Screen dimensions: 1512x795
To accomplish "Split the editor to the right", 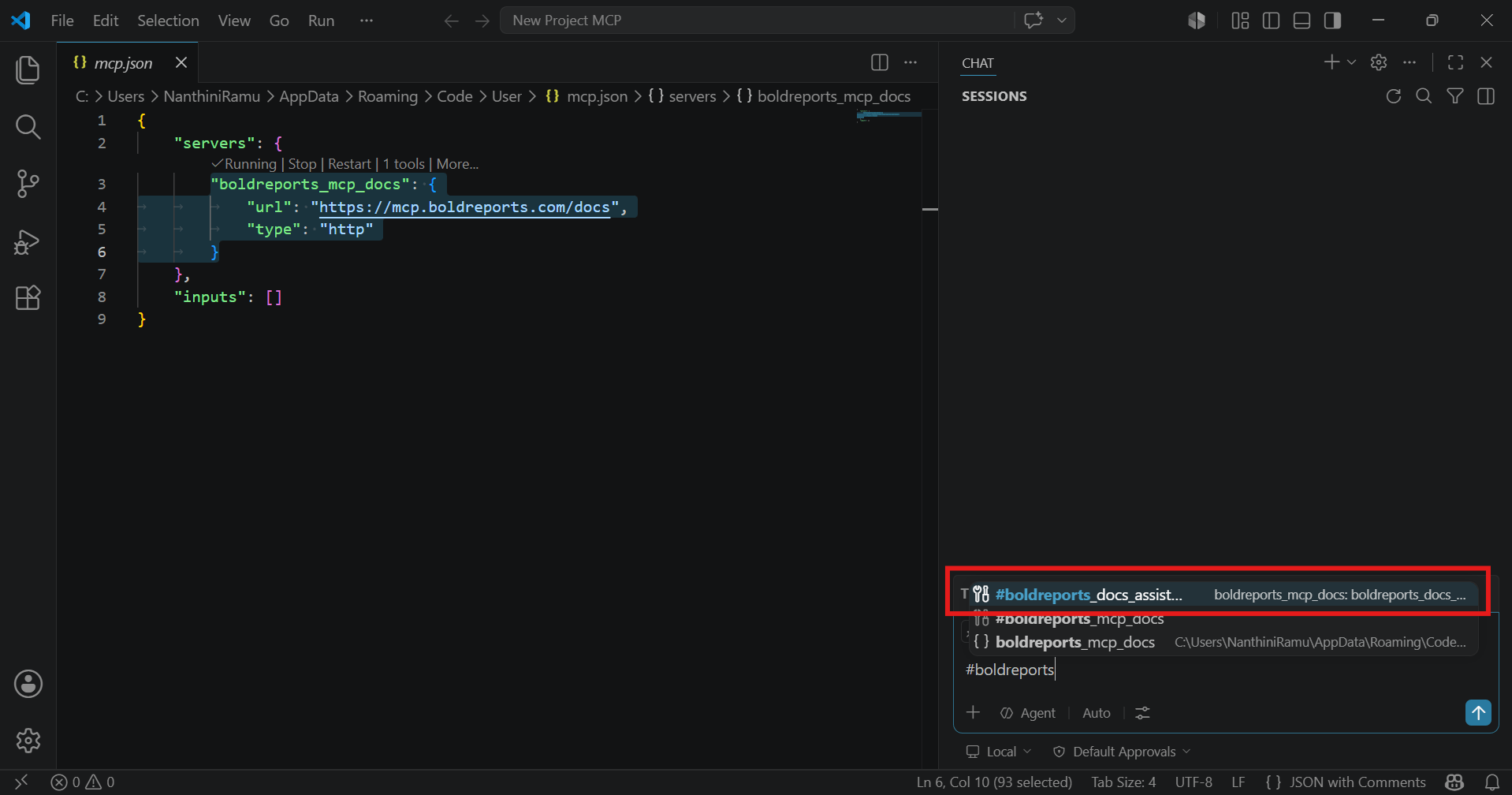I will tap(880, 62).
